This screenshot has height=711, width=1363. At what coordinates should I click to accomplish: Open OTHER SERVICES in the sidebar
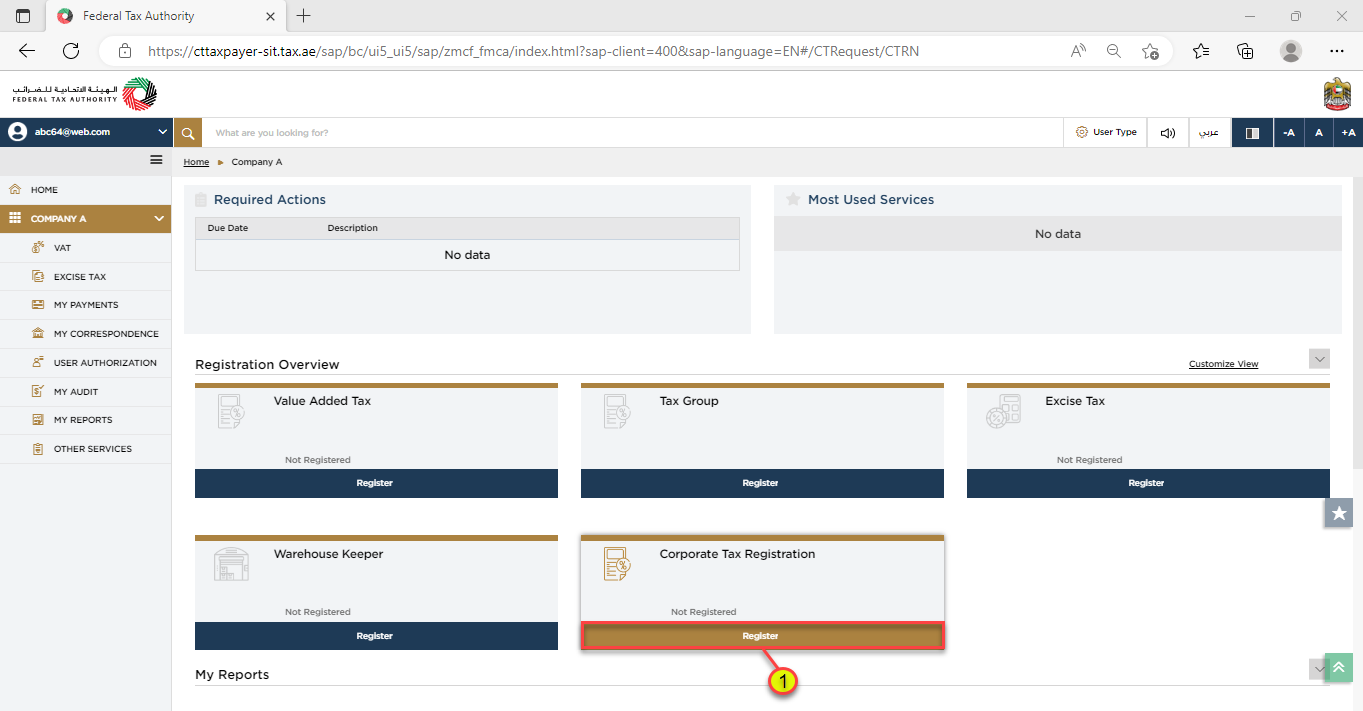tap(85, 448)
